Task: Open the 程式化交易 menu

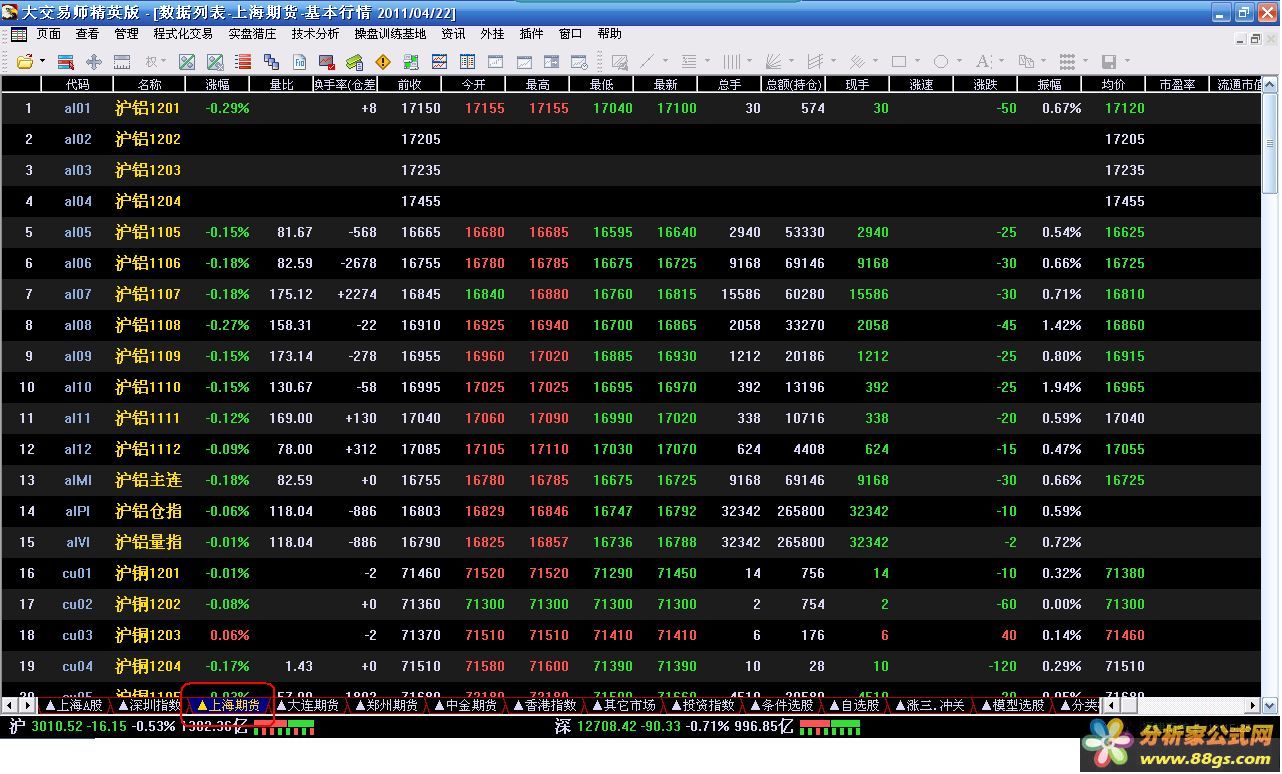Action: (x=183, y=34)
